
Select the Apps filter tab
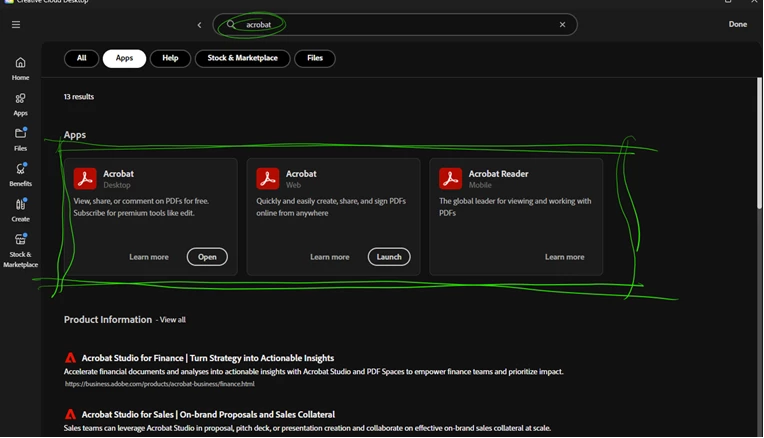pos(124,58)
